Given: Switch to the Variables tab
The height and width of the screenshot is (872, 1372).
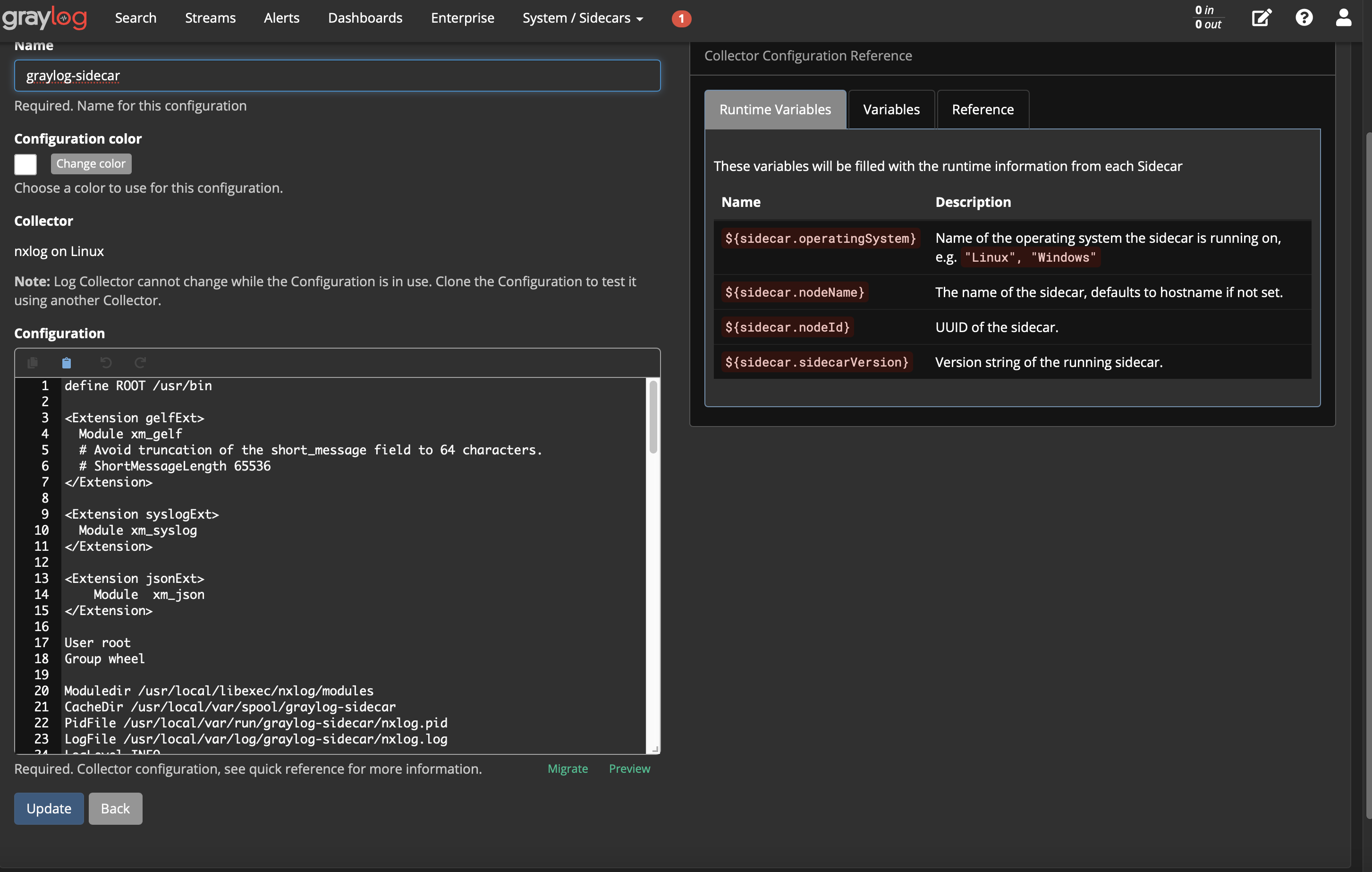Looking at the screenshot, I should click(x=890, y=109).
